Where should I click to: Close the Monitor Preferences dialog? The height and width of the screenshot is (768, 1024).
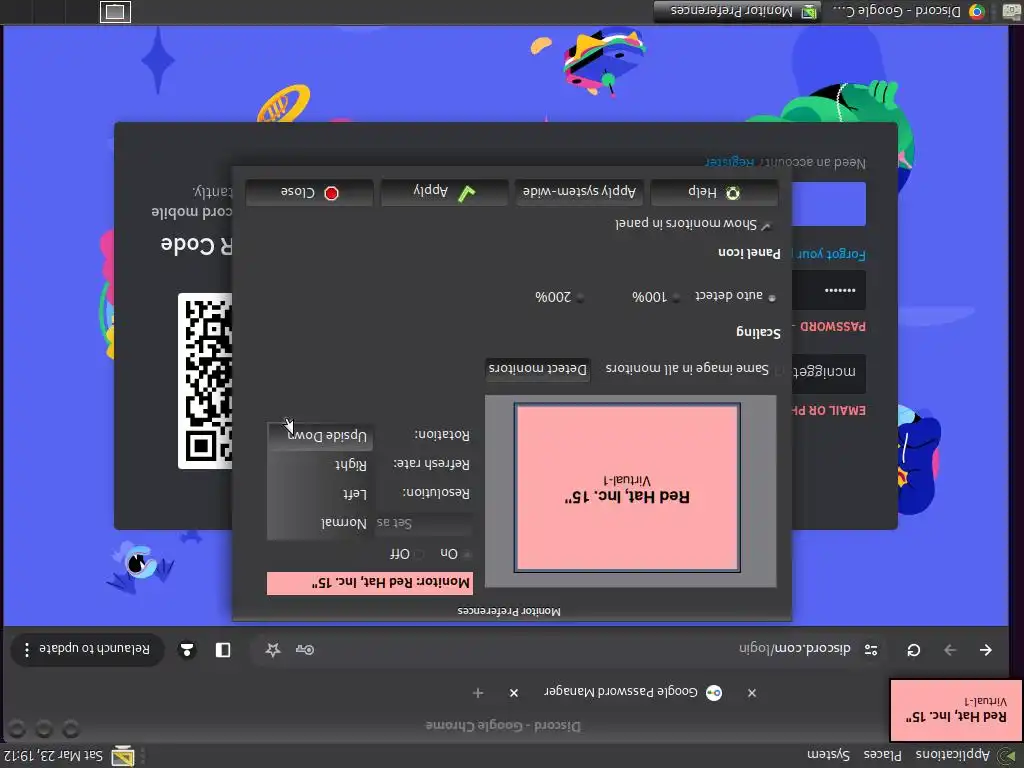pos(310,193)
